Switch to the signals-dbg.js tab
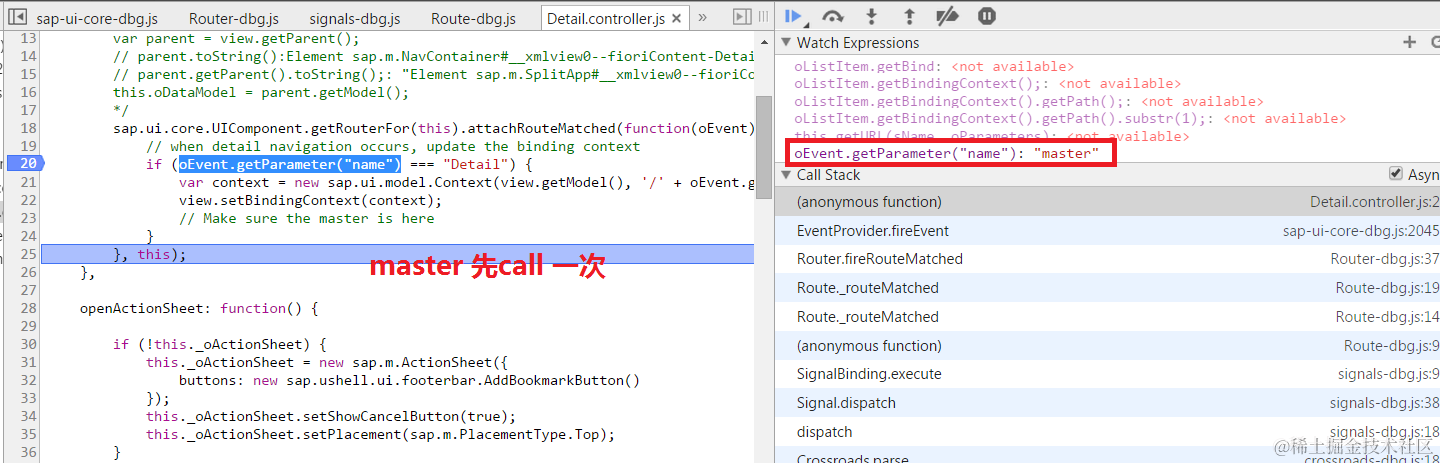The width and height of the screenshot is (1440, 463). pos(355,18)
